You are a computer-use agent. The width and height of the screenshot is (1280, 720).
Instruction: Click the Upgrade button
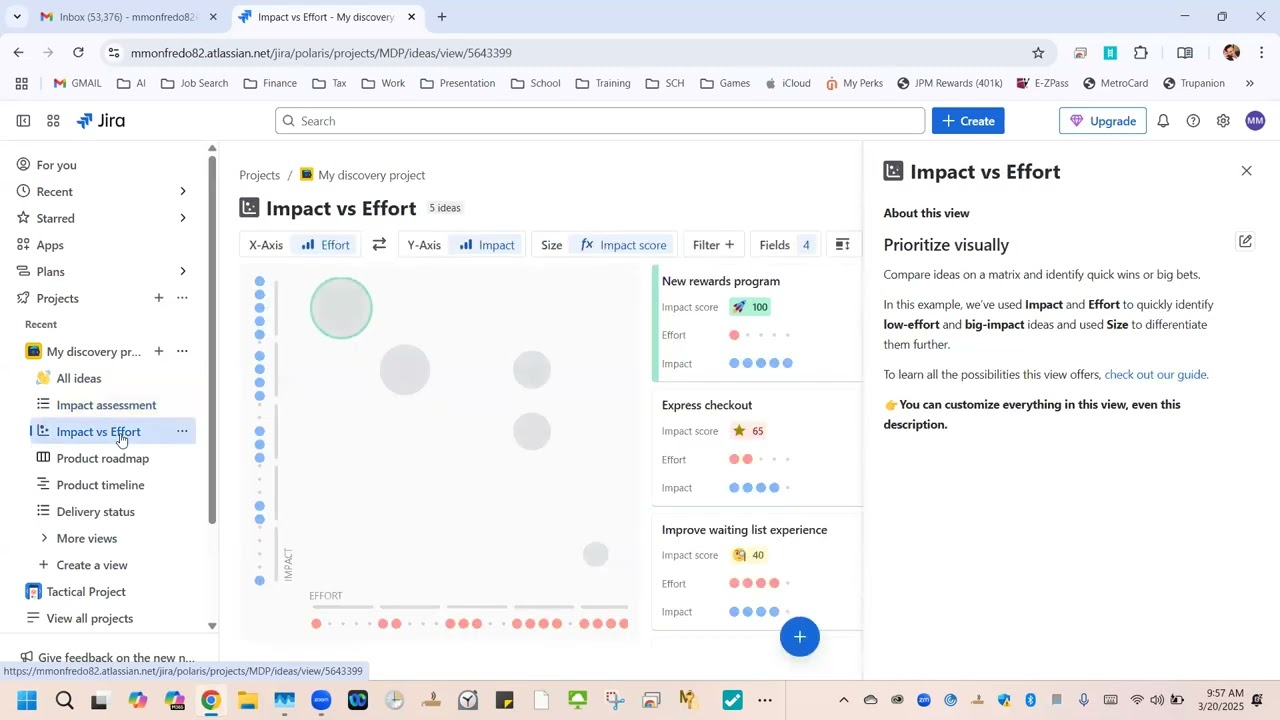click(1103, 121)
